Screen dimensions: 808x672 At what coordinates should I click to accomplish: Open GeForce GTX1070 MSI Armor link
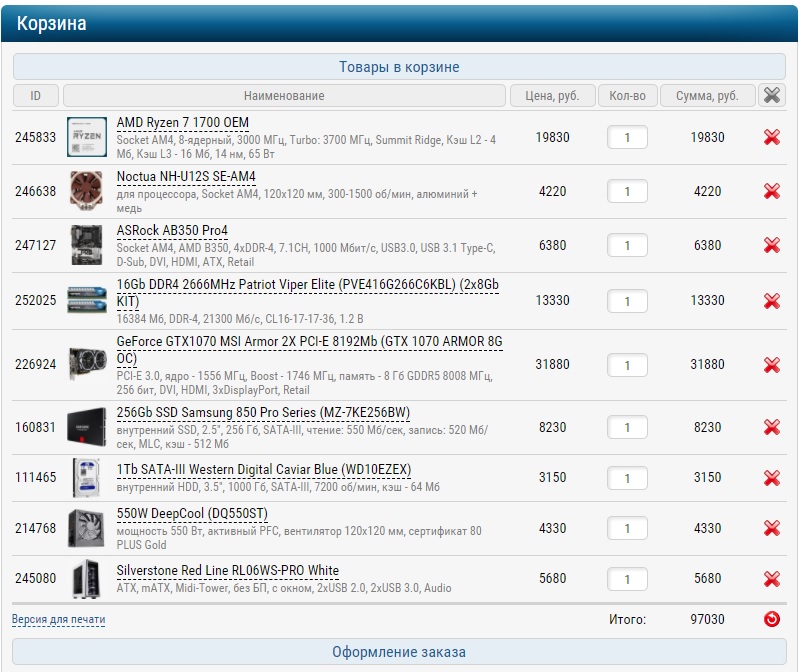tap(309, 349)
